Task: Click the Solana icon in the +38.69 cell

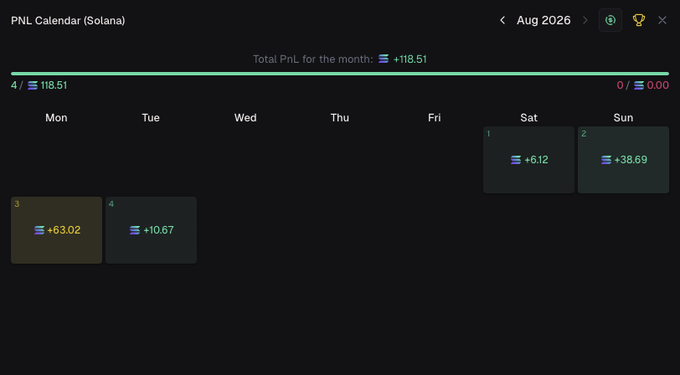Action: point(606,160)
